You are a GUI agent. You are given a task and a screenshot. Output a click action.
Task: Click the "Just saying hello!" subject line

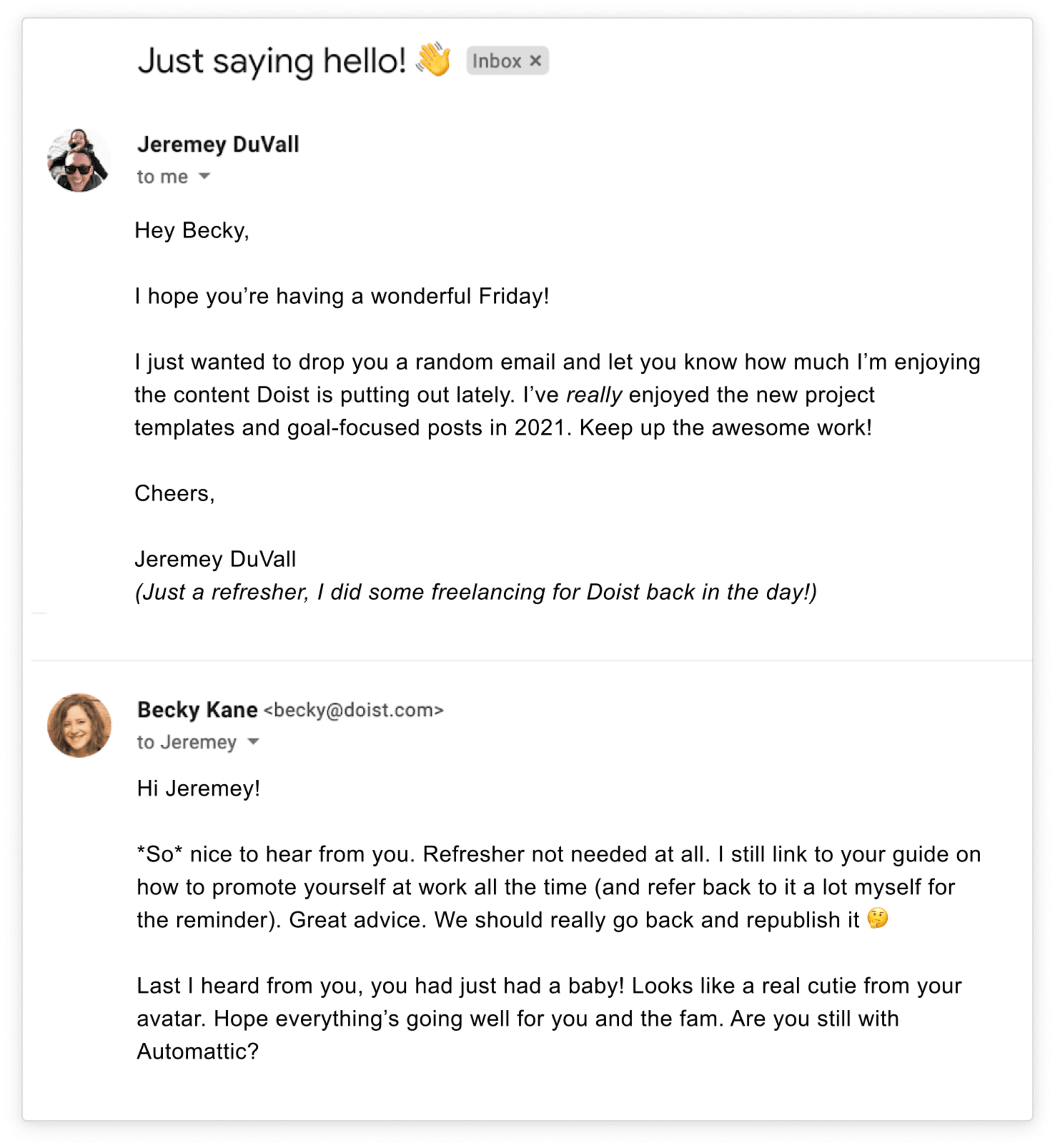[x=272, y=61]
